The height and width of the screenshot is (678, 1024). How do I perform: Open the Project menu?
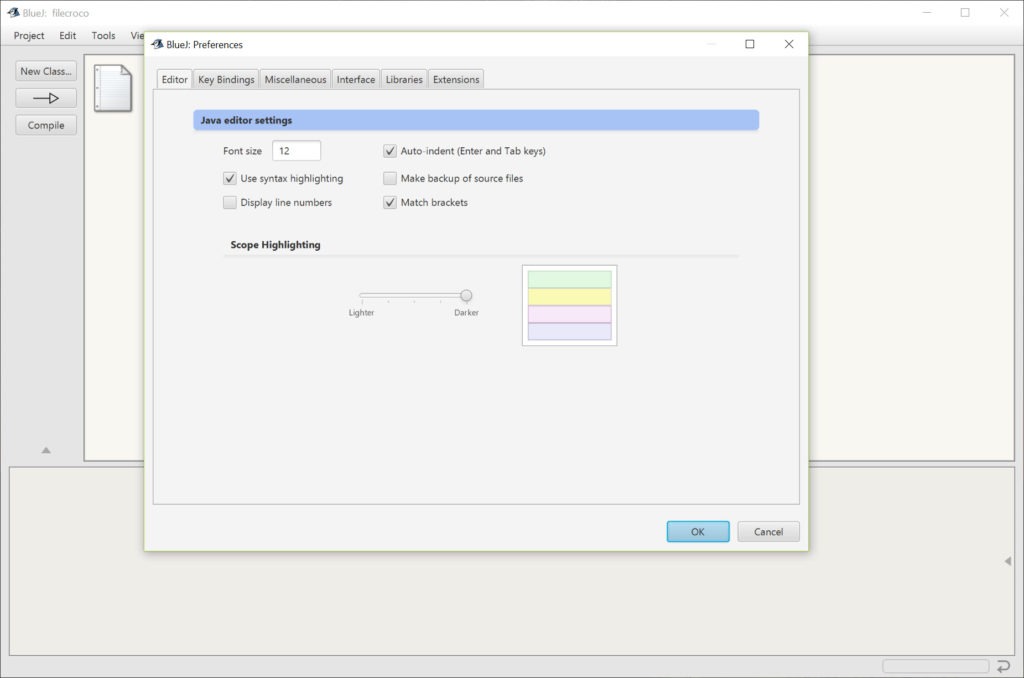click(29, 35)
